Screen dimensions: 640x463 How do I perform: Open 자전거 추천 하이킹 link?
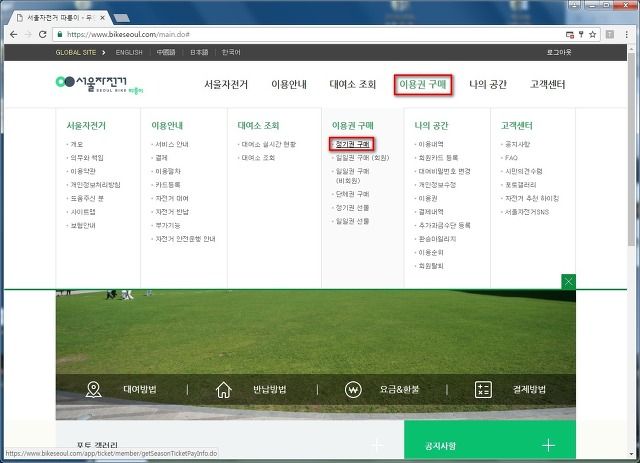pos(532,198)
